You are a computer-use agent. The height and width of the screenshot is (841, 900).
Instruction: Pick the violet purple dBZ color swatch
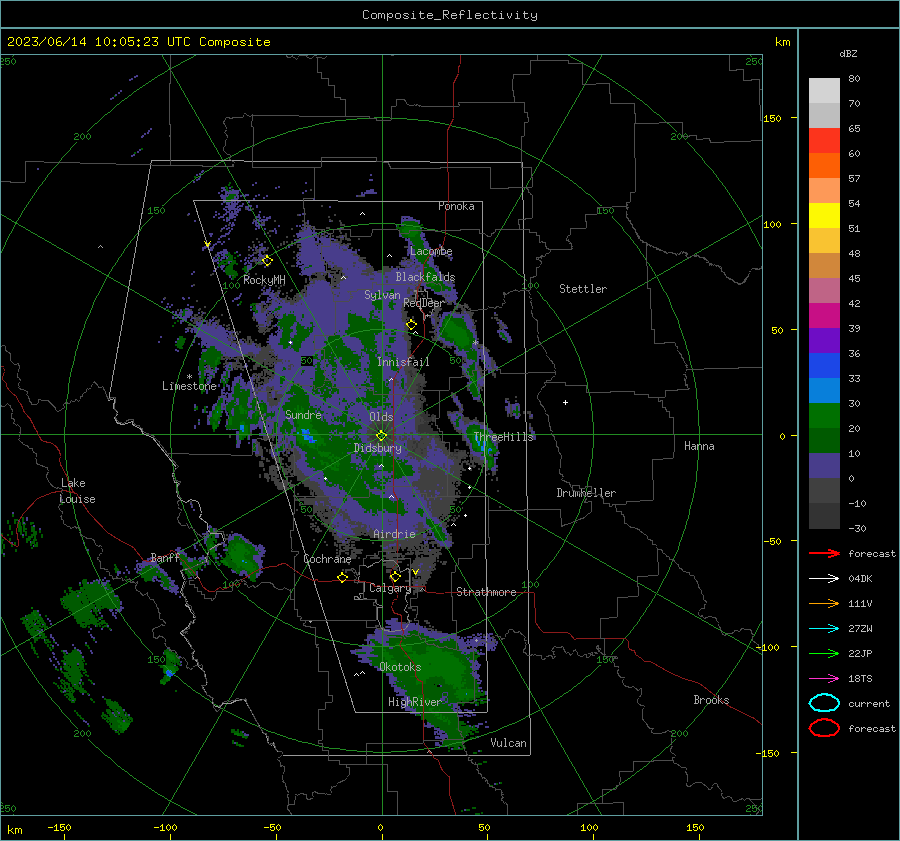coord(824,340)
